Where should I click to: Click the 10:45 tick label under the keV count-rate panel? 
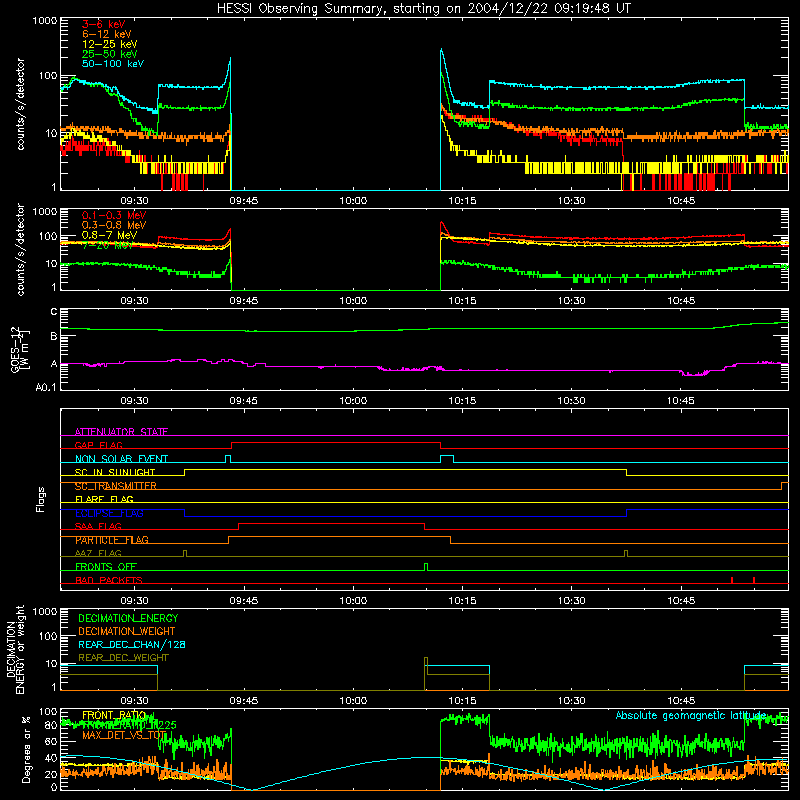point(681,201)
